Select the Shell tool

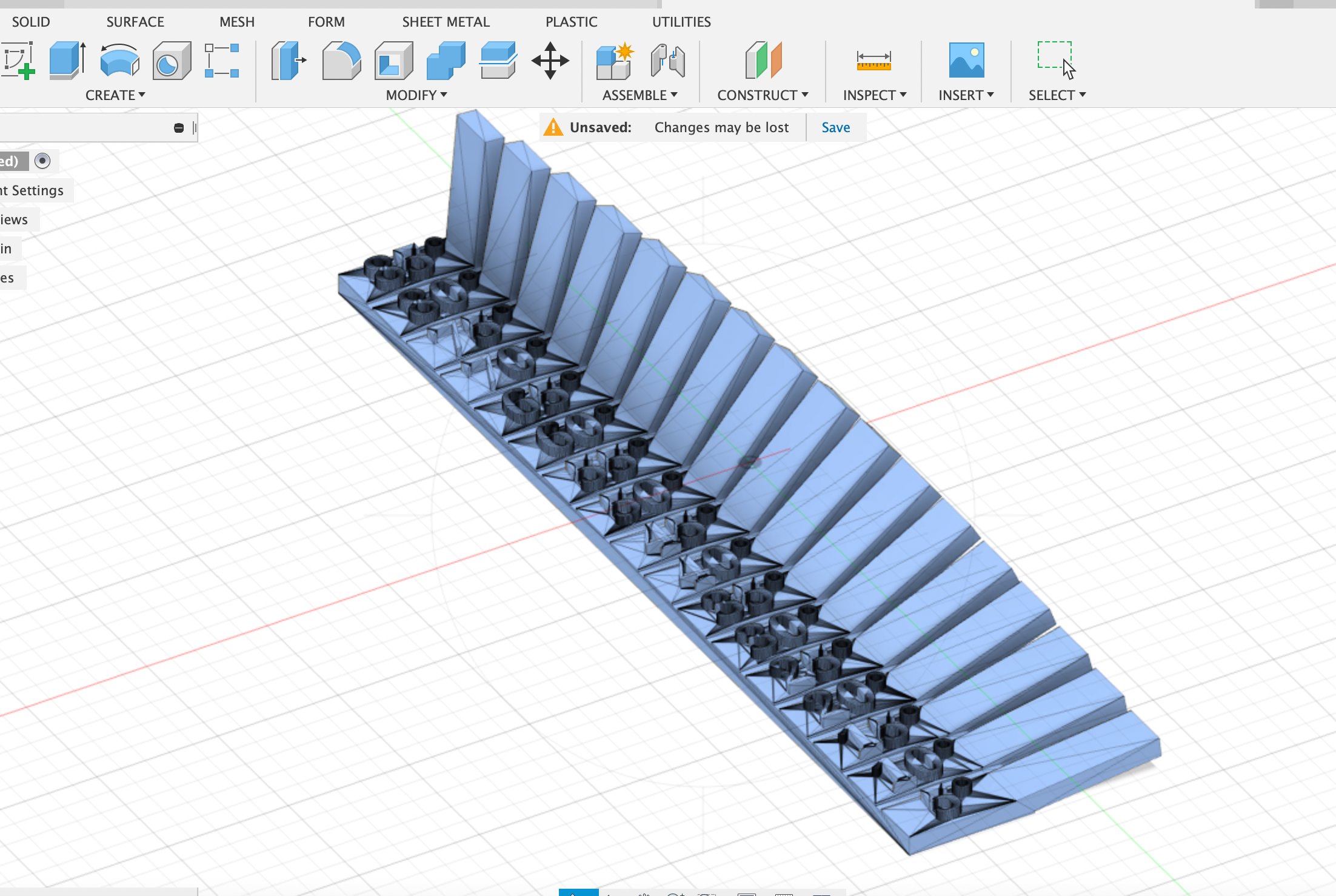point(393,61)
